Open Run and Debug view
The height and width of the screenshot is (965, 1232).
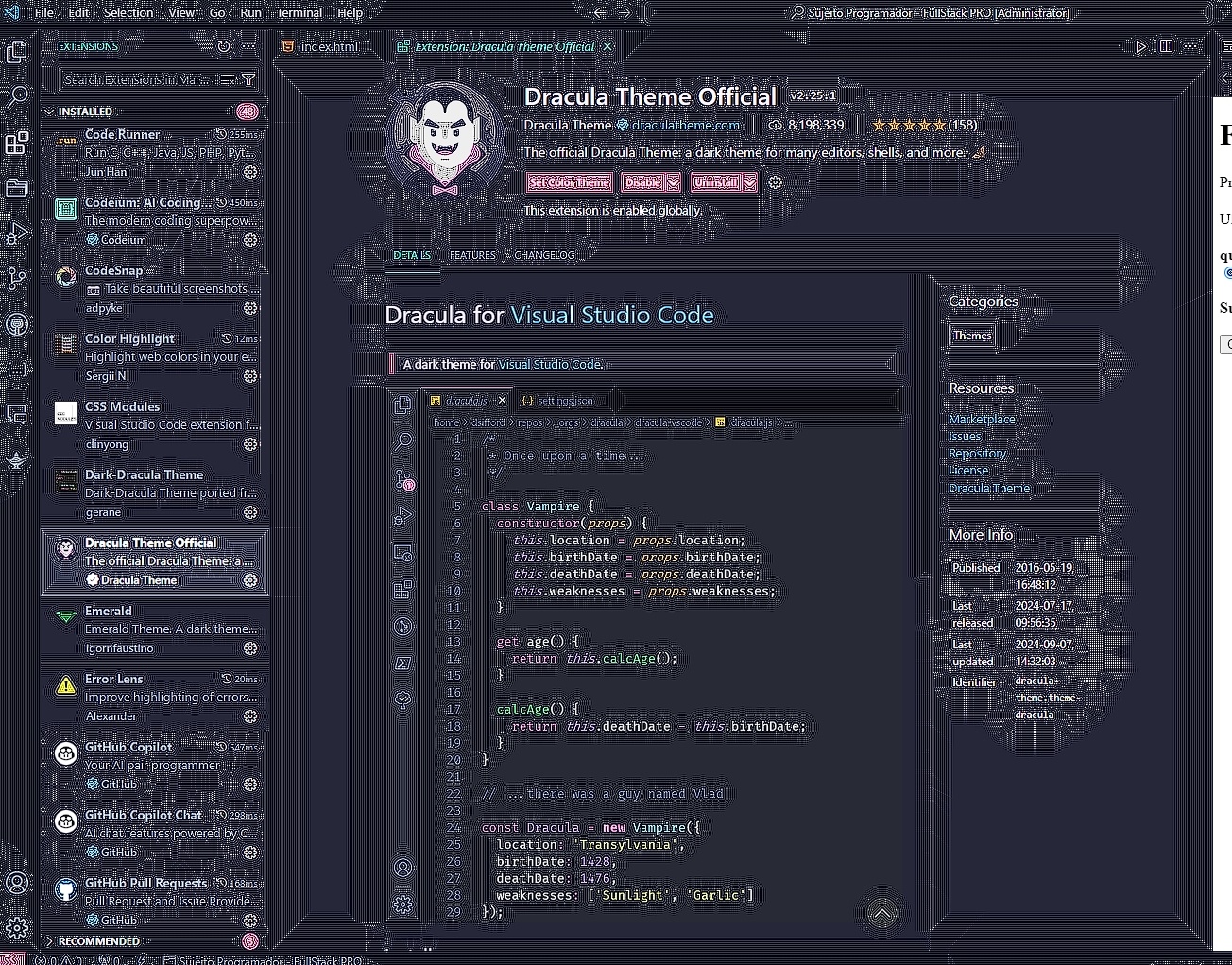[17, 233]
